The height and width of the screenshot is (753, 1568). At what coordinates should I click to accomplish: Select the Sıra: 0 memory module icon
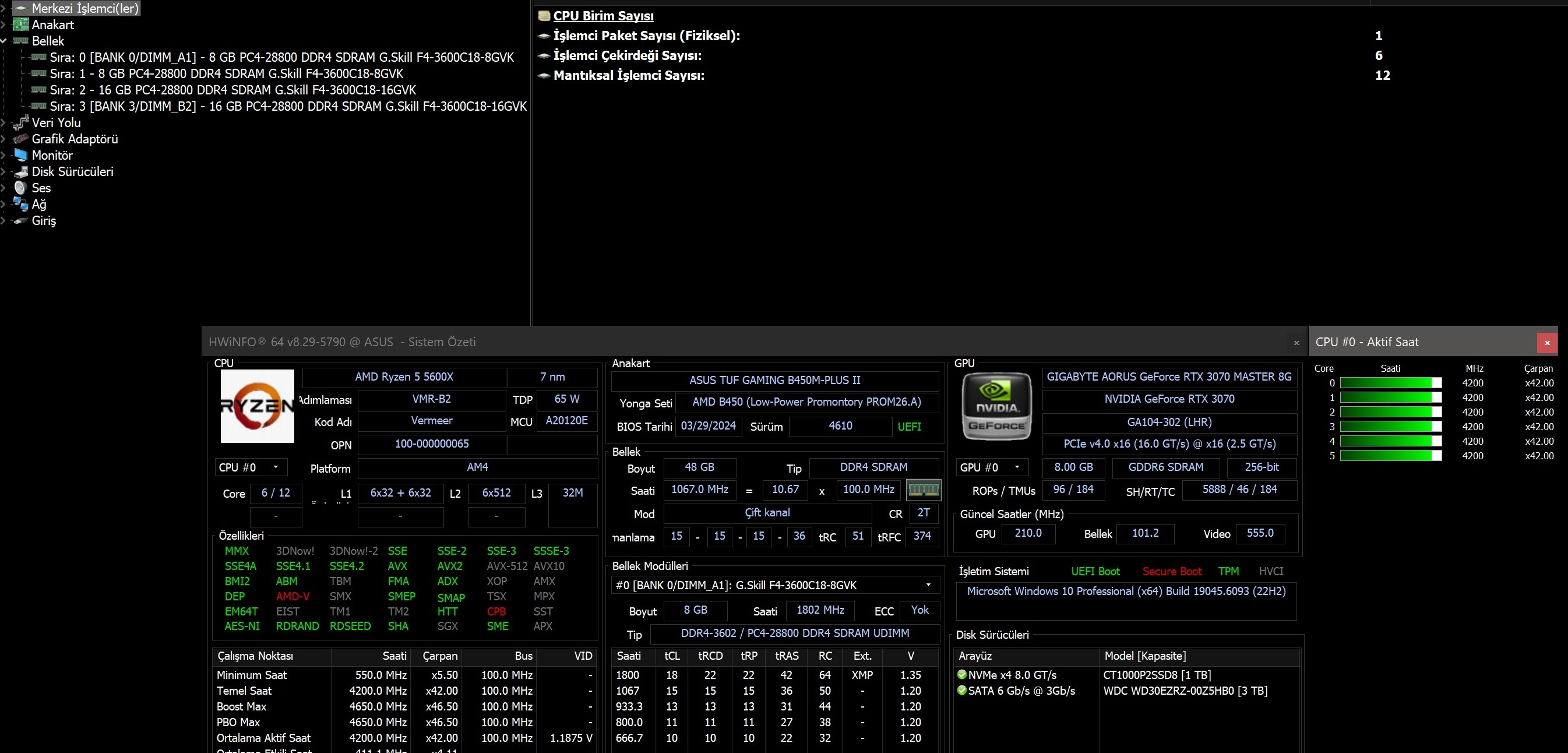(39, 57)
